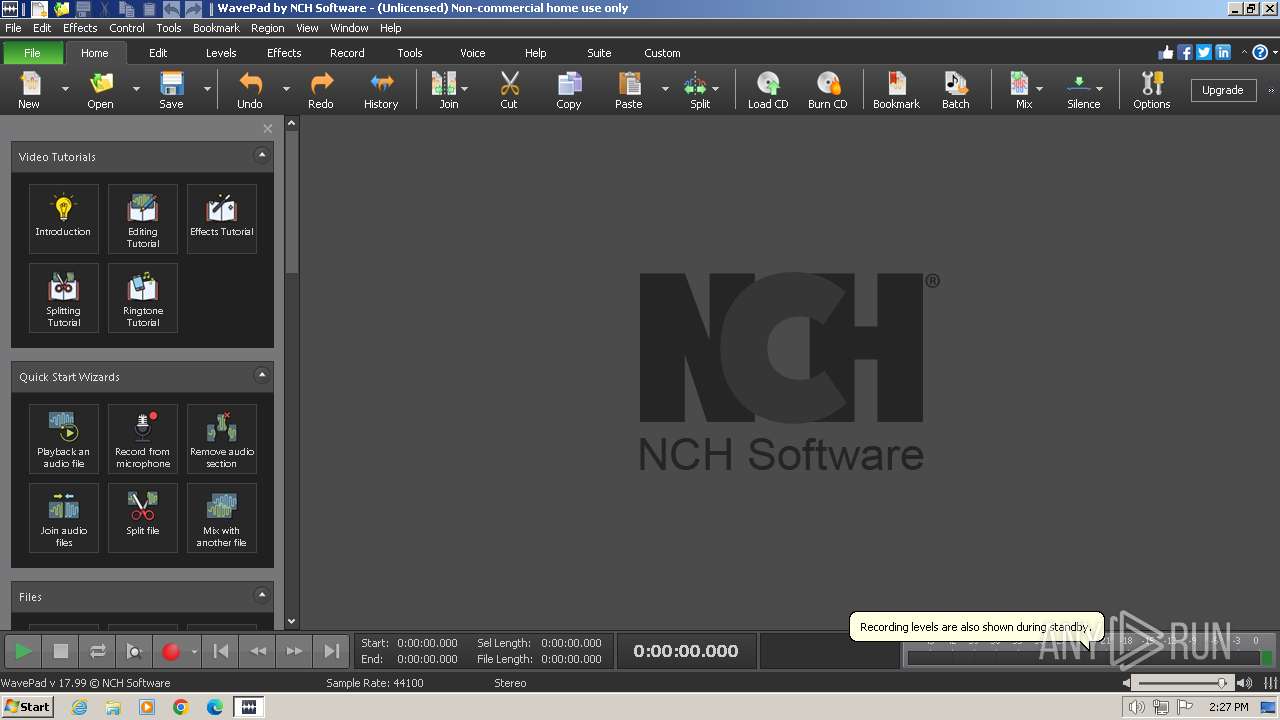Screen dimensions: 1280x720
Task: Go to start of file button
Action: pyautogui.click(x=221, y=651)
